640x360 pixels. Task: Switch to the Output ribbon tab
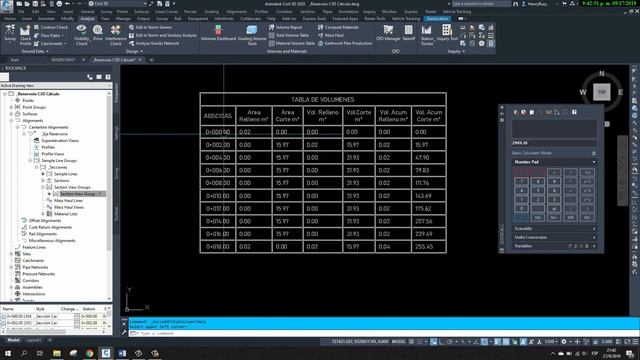coord(143,19)
